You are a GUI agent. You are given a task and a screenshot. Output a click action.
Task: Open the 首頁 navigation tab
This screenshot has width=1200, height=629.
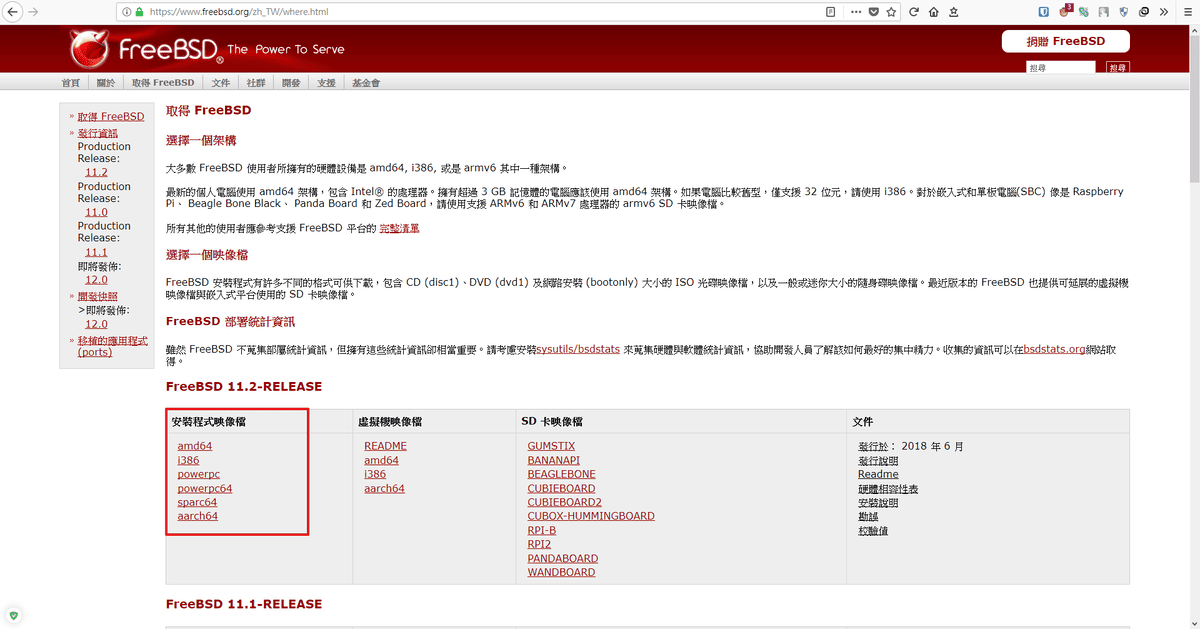coord(70,83)
